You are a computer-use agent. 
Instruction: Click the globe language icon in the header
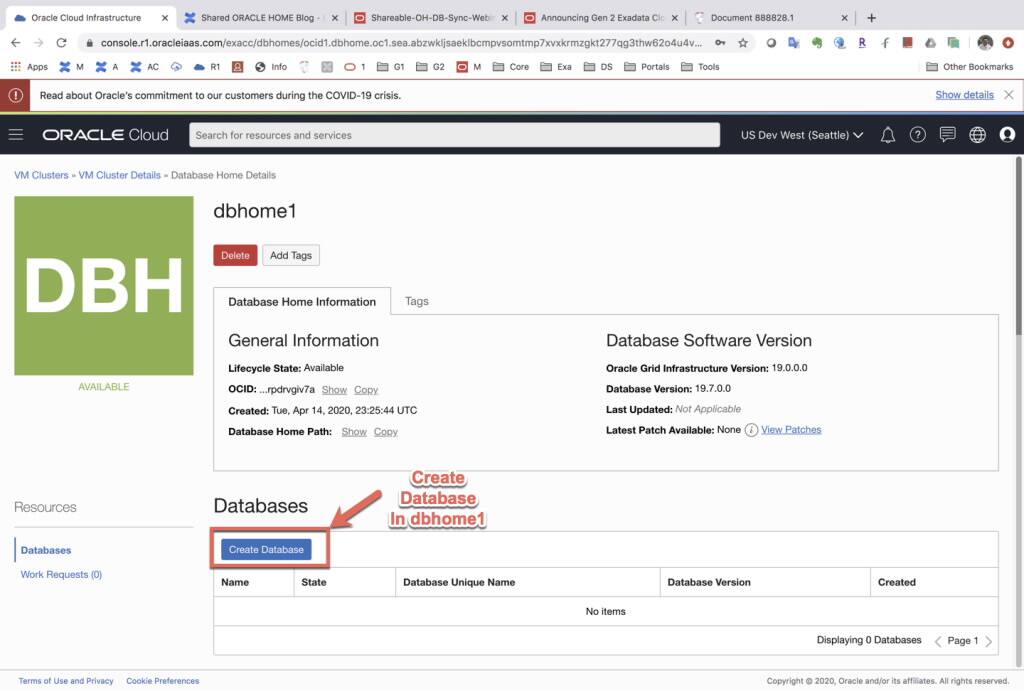(x=977, y=134)
